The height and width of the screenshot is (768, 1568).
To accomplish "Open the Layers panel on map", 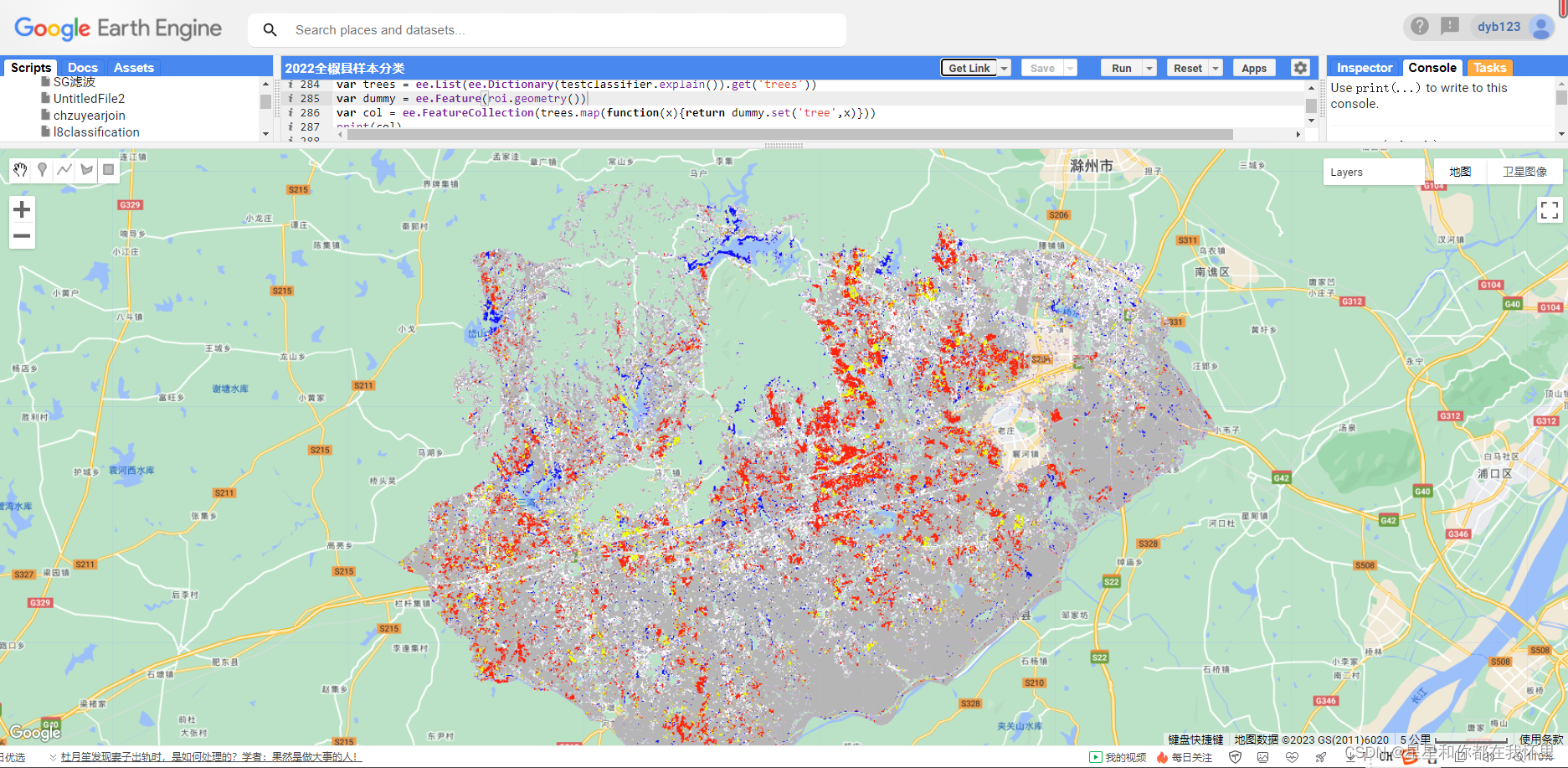I will [x=1373, y=172].
